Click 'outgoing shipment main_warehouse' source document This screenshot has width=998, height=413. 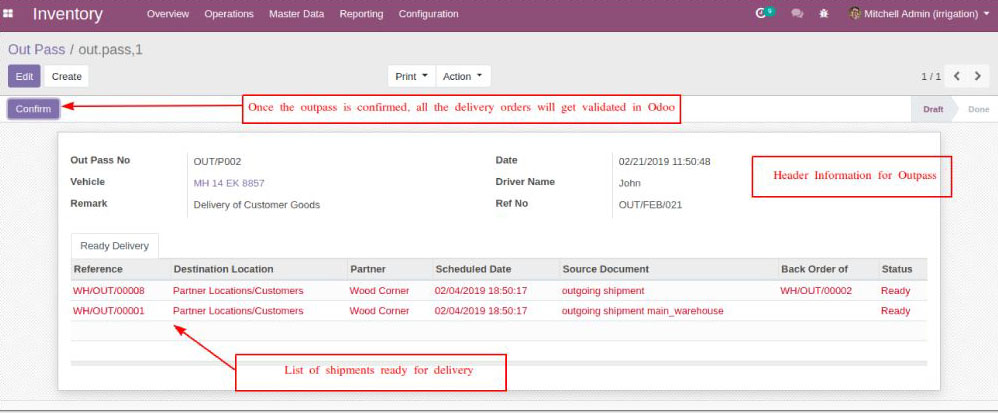coord(643,311)
